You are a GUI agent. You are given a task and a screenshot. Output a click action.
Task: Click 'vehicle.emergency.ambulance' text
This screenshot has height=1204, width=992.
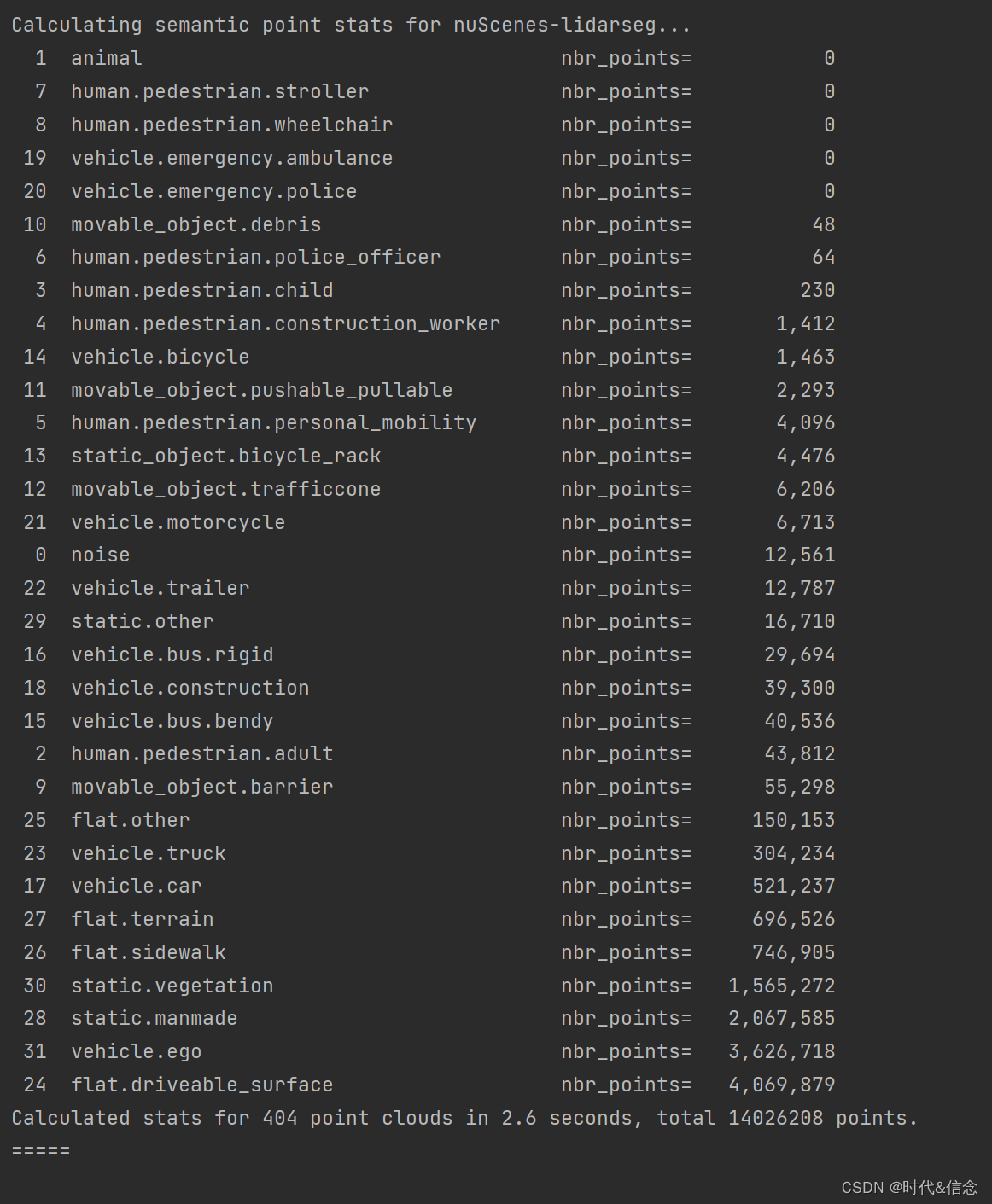(x=231, y=158)
